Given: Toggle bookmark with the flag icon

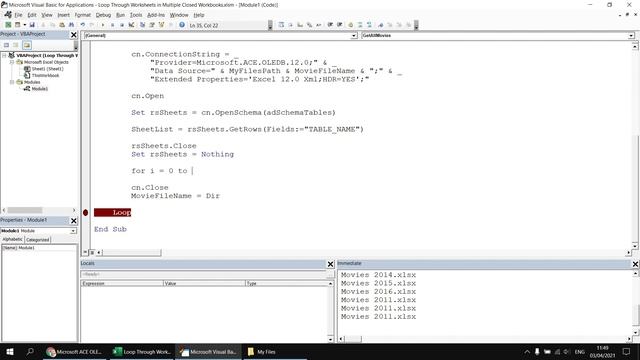Looking at the screenshot, I should [380, 25].
